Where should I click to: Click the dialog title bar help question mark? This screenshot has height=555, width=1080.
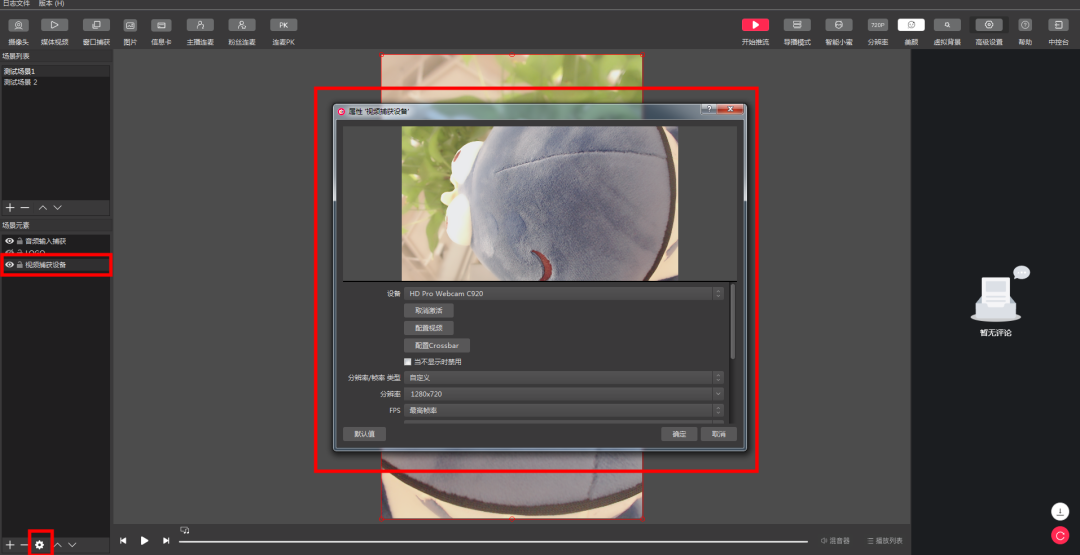pos(707,109)
